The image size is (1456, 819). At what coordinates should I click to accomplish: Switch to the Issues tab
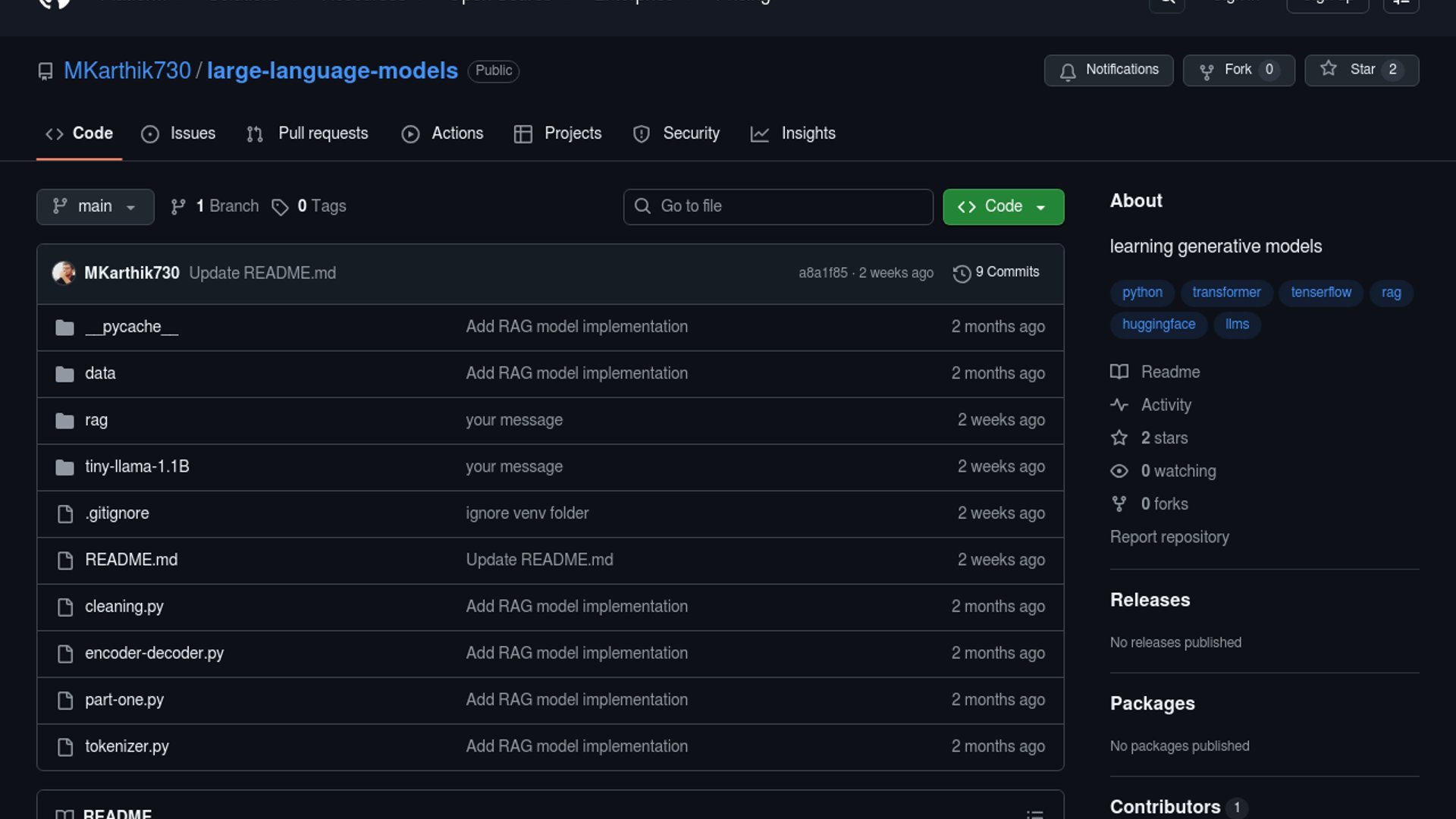pyautogui.click(x=179, y=133)
